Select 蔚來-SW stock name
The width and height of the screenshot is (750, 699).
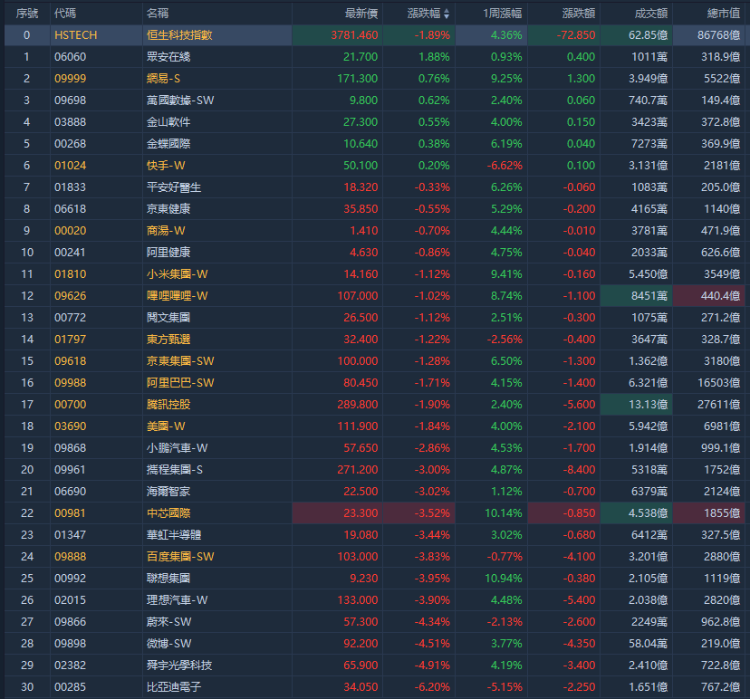tap(168, 621)
